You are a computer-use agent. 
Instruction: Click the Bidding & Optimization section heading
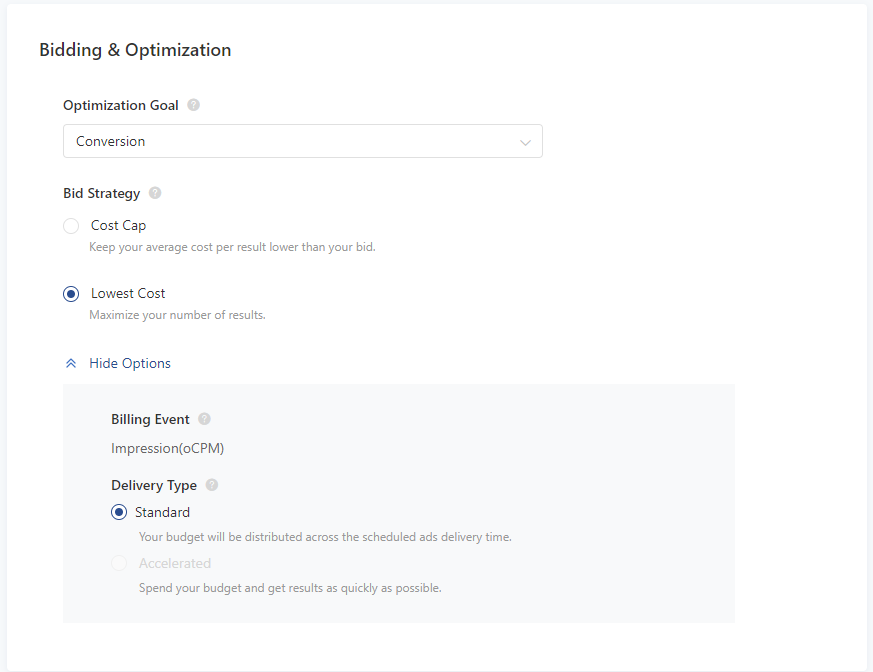tap(135, 50)
